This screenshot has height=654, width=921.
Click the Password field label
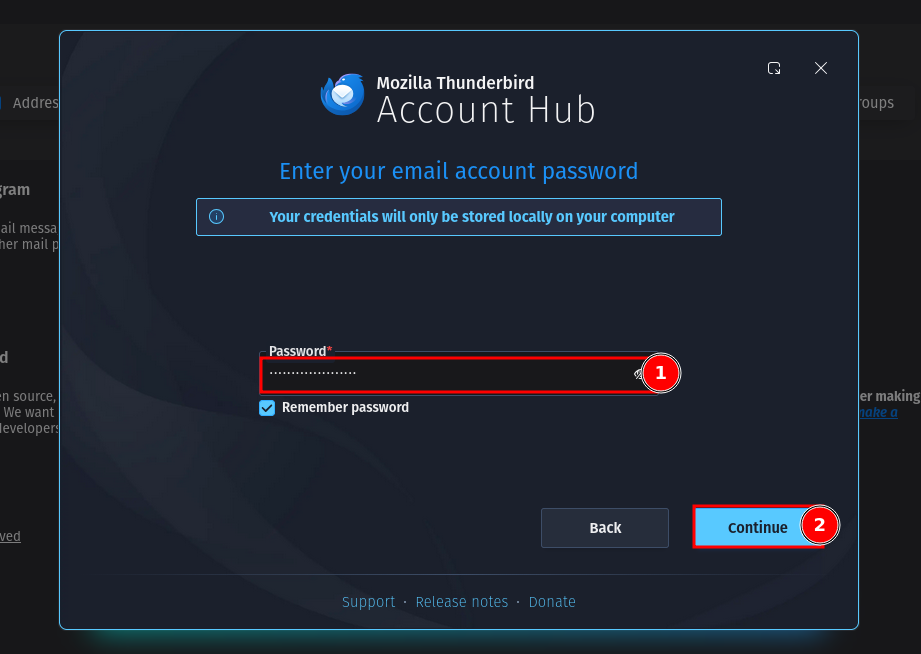coord(297,351)
